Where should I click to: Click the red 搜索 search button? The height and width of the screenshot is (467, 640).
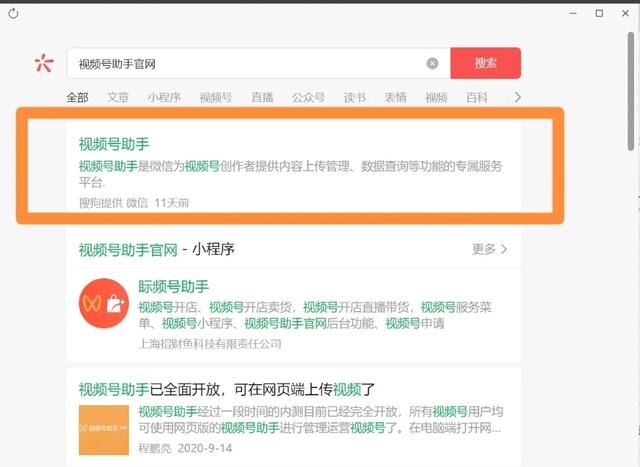tap(485, 63)
